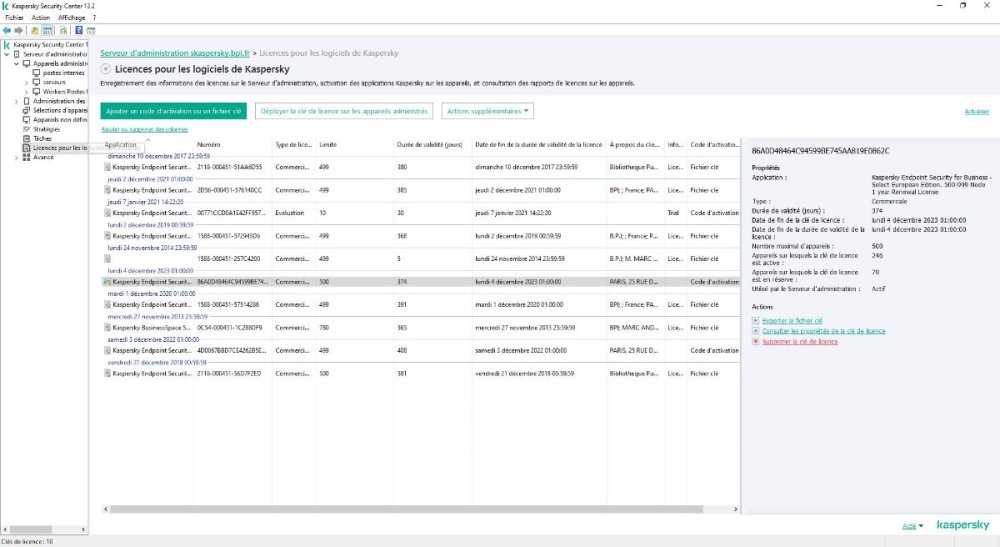This screenshot has height=547, width=1000.
Task: Click the key icon of license 2118-000451-51AA6D55
Action: (x=108, y=167)
